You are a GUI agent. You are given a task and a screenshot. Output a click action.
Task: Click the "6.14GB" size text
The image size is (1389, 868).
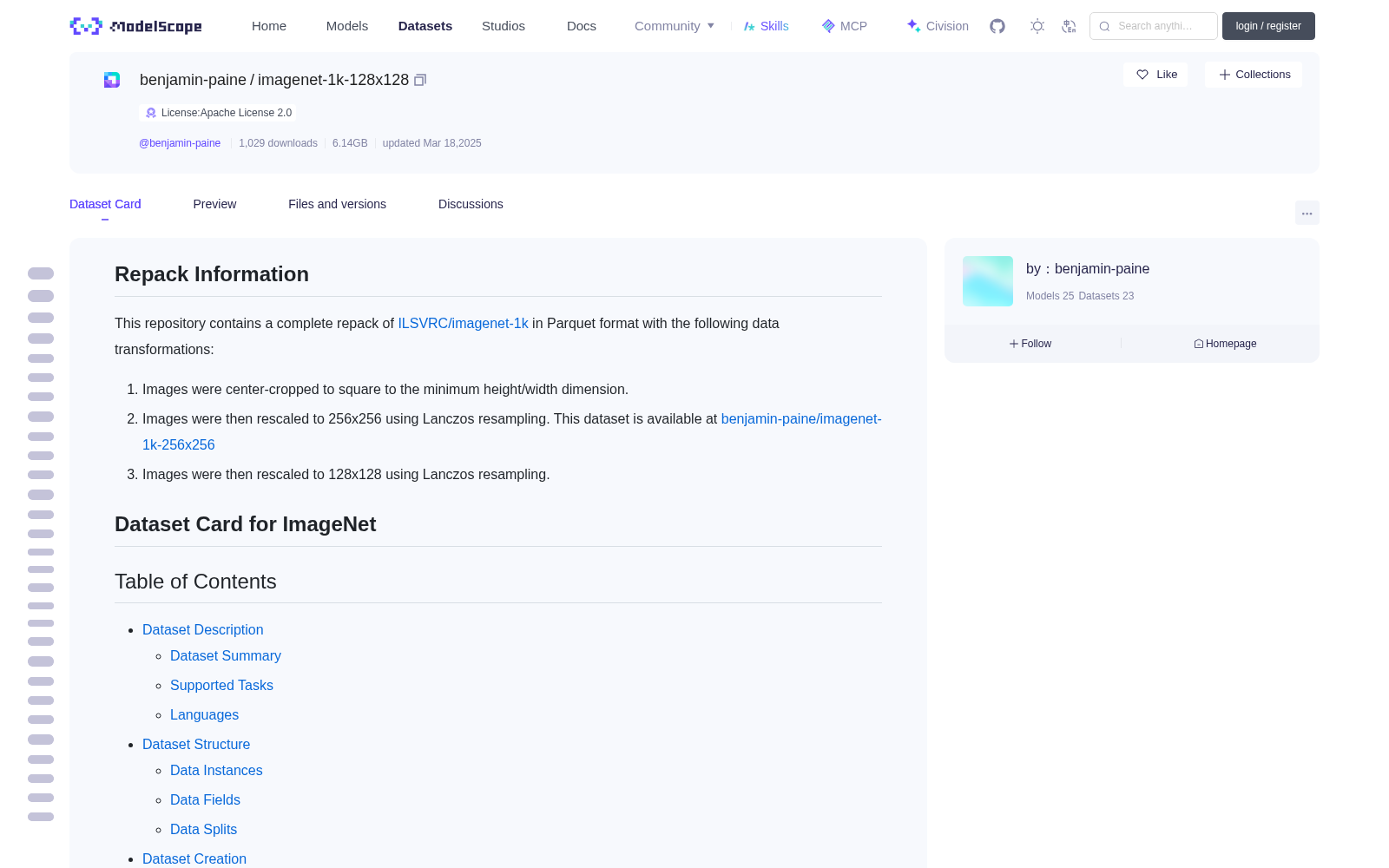point(350,143)
